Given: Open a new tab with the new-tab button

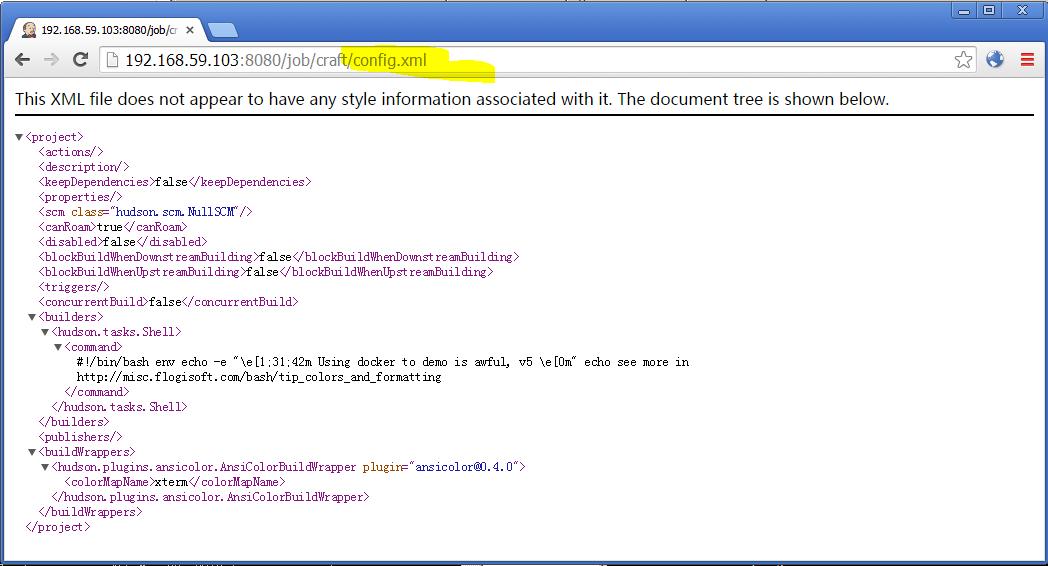Looking at the screenshot, I should click(222, 30).
